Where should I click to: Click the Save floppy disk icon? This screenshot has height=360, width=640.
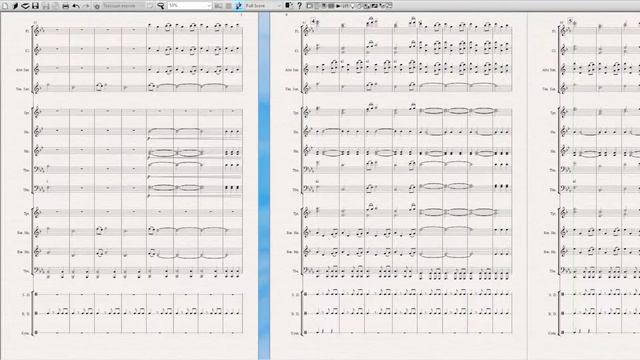pos(35,6)
